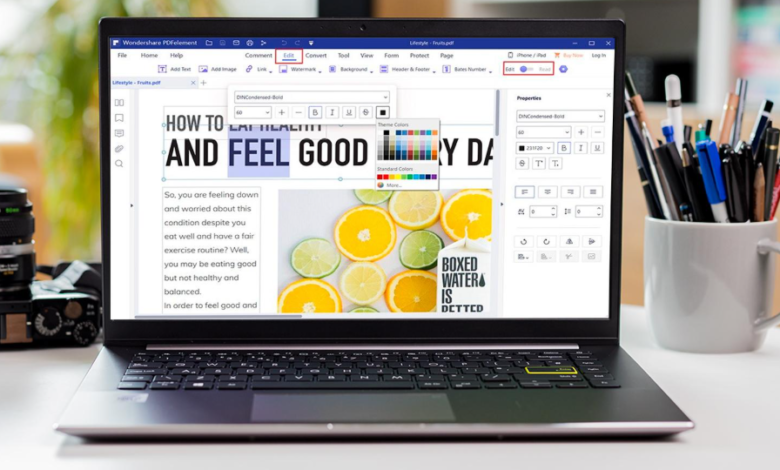Switch to the Tool tab
Viewport: 780px width, 470px height.
(344, 55)
